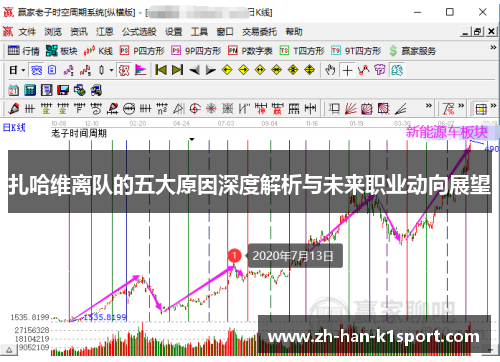Click the 新能源车板块 label
Screen dimensions: 500x362
click(x=447, y=132)
